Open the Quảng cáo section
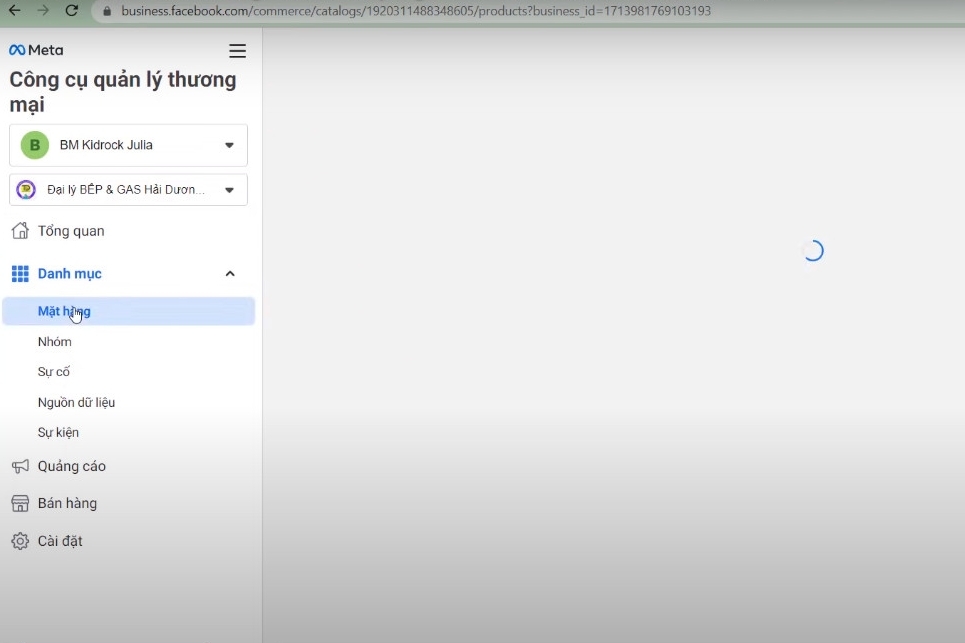Screen dimensions: 965x643 click(x=71, y=466)
